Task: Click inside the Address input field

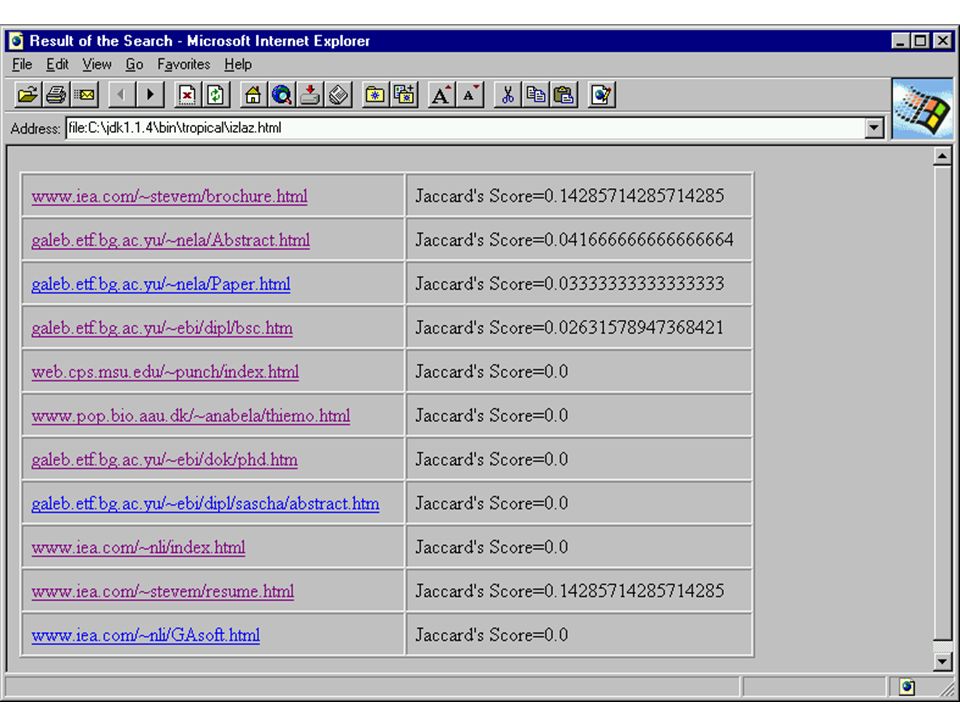Action: [465, 128]
